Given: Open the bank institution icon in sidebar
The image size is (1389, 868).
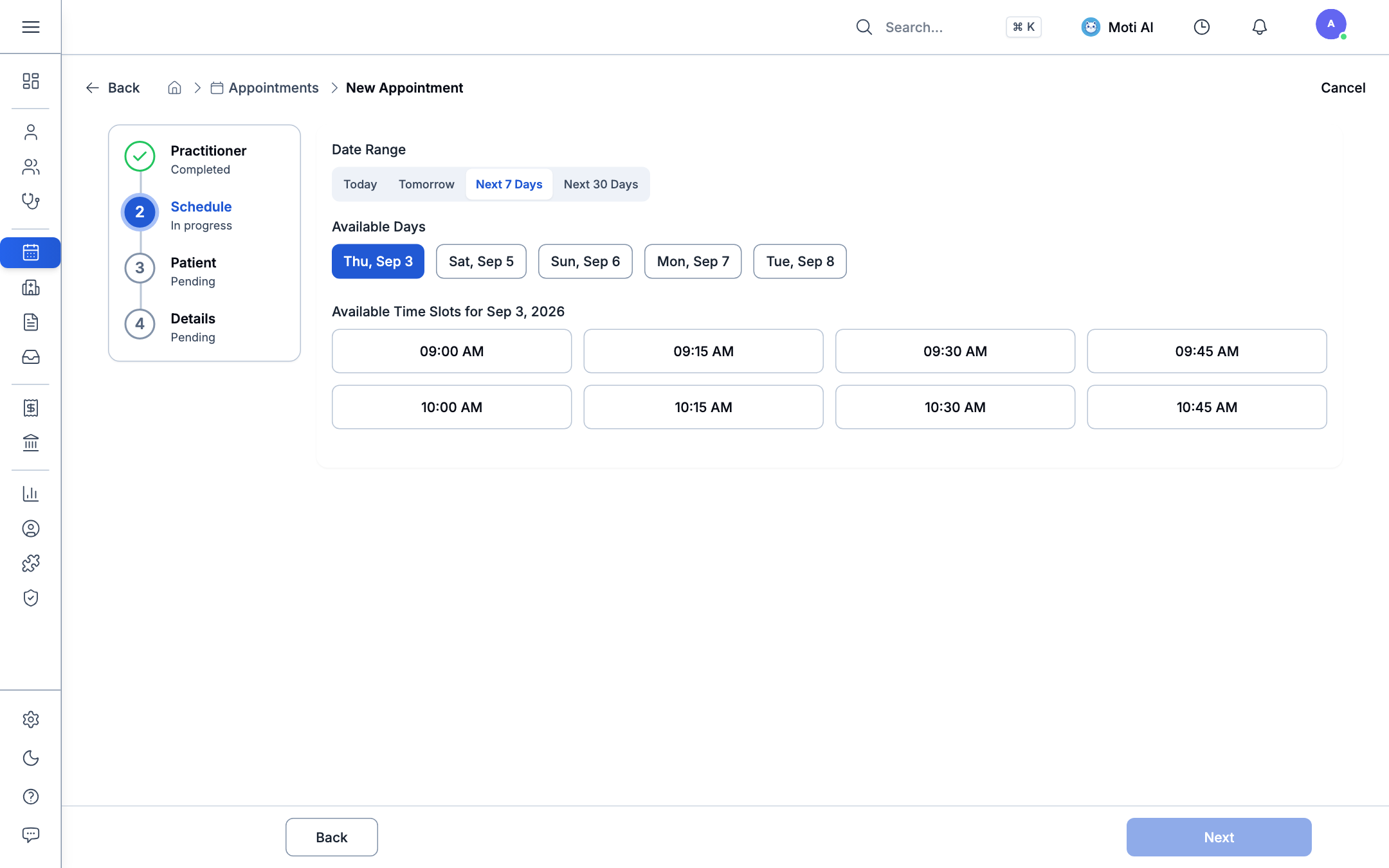Looking at the screenshot, I should tap(30, 442).
